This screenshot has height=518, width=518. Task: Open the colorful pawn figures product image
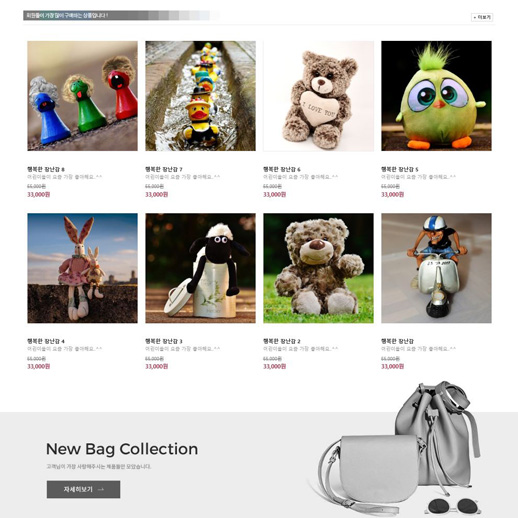82,96
